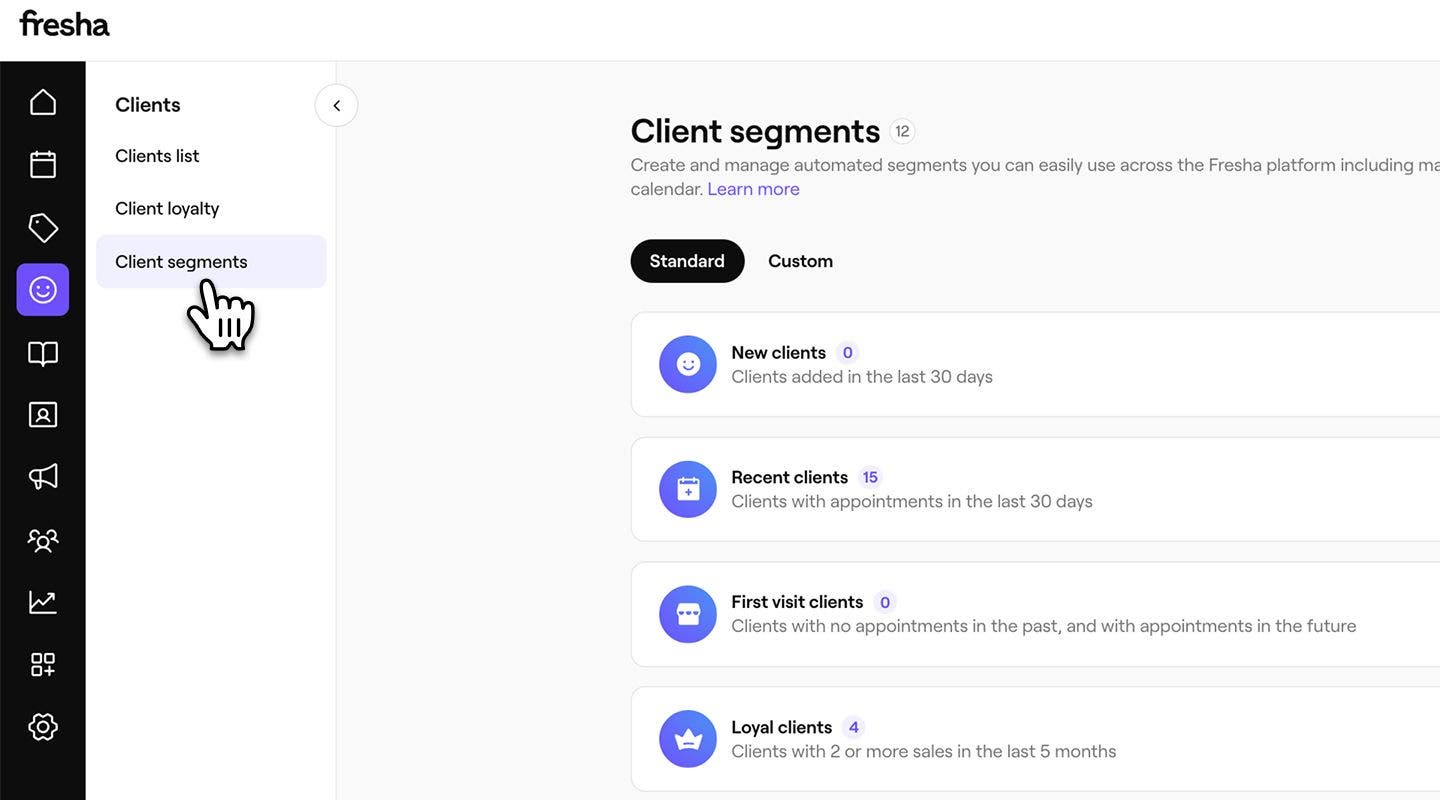This screenshot has height=800, width=1440.
Task: Open the Settings gear icon
Action: [x=43, y=727]
